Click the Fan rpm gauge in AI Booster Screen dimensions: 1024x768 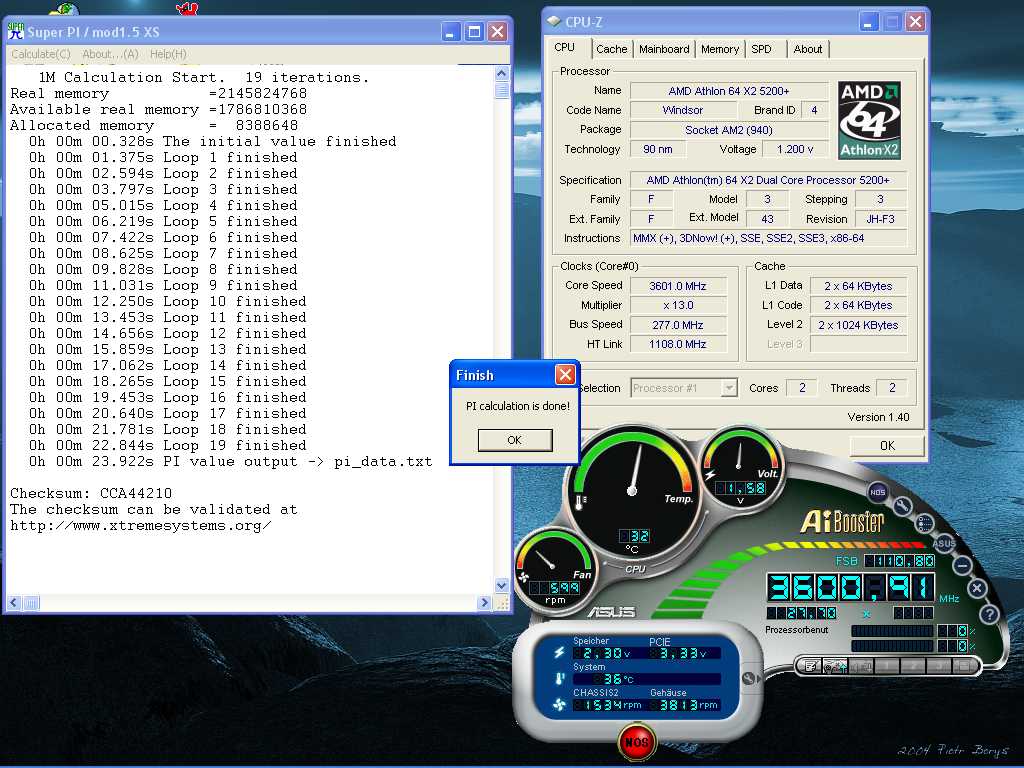click(554, 570)
